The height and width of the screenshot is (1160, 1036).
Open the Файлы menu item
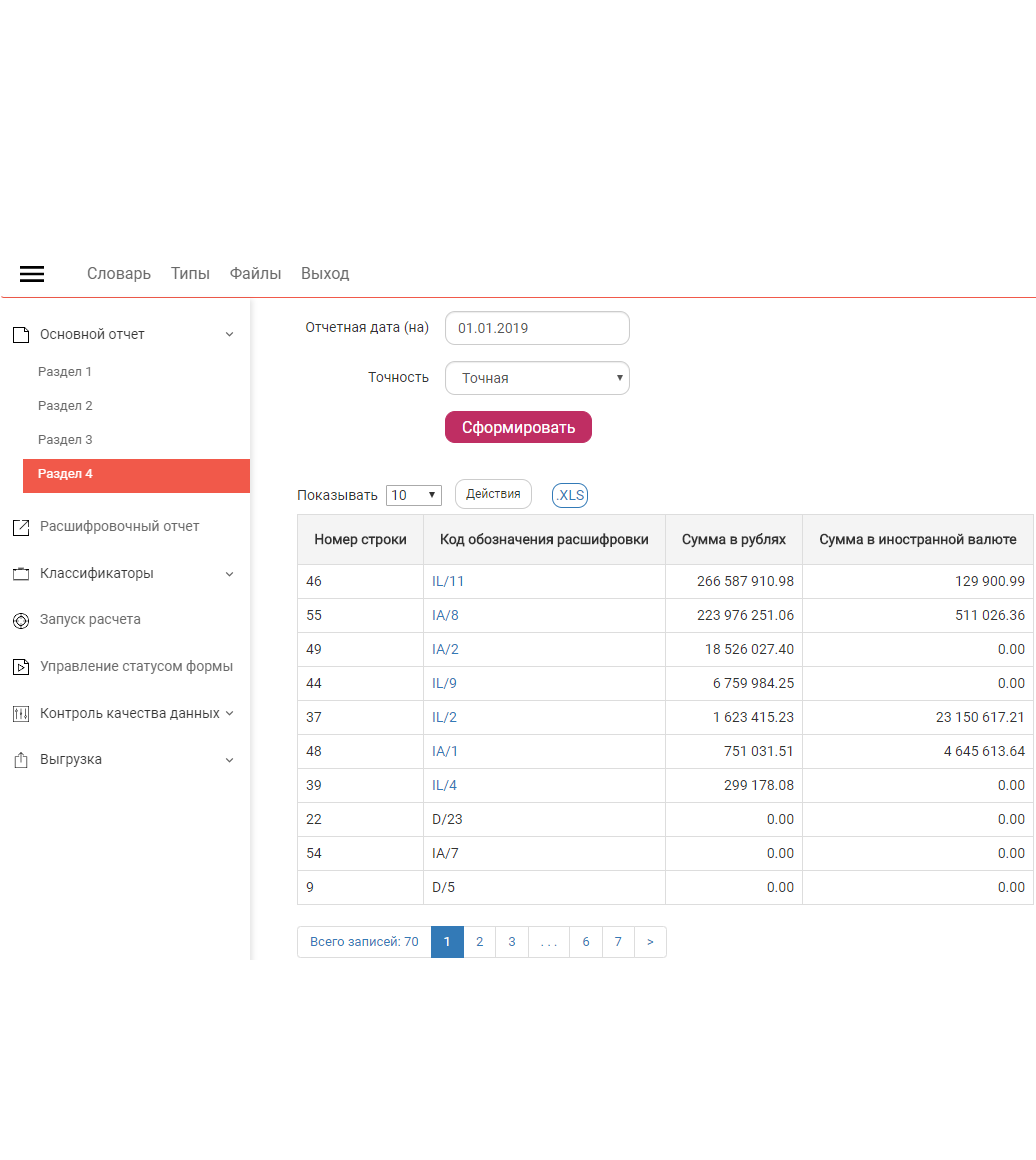pyautogui.click(x=255, y=274)
